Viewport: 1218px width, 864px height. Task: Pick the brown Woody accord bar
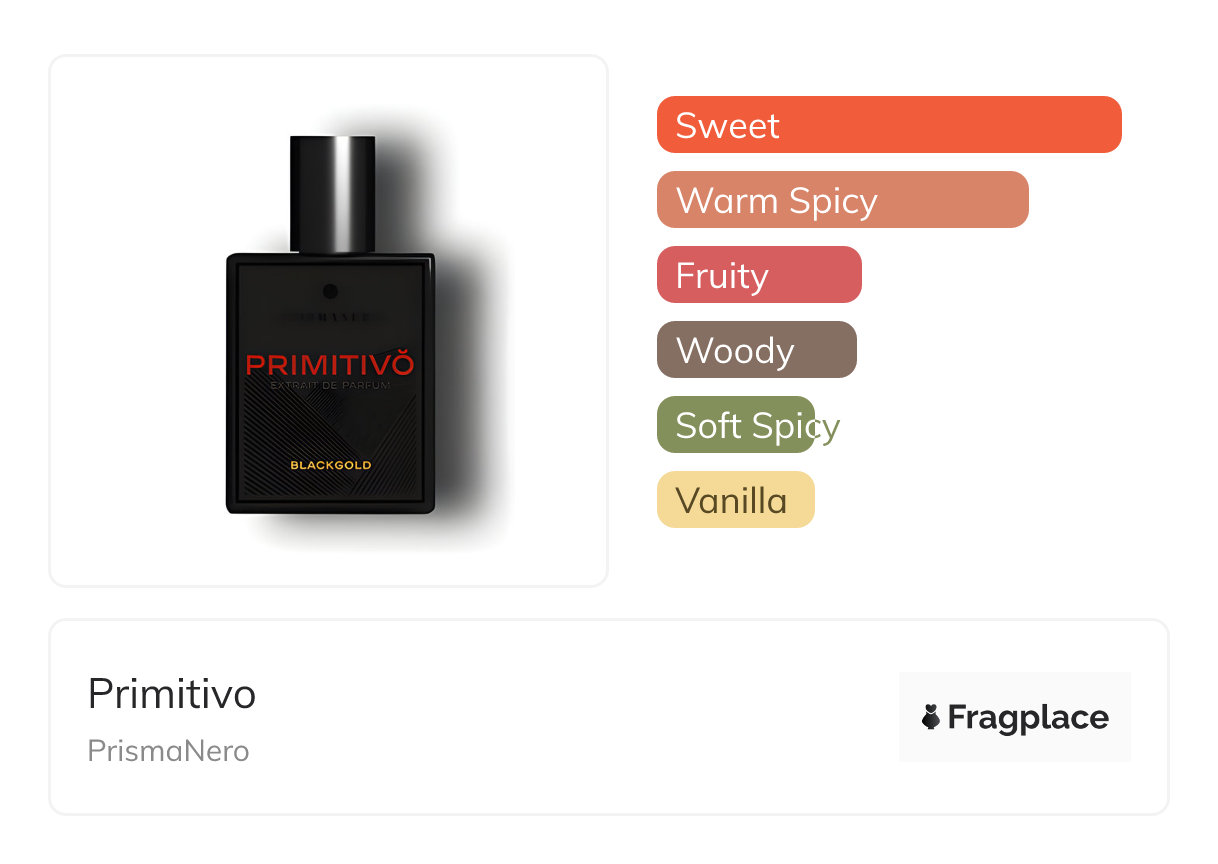click(x=757, y=350)
